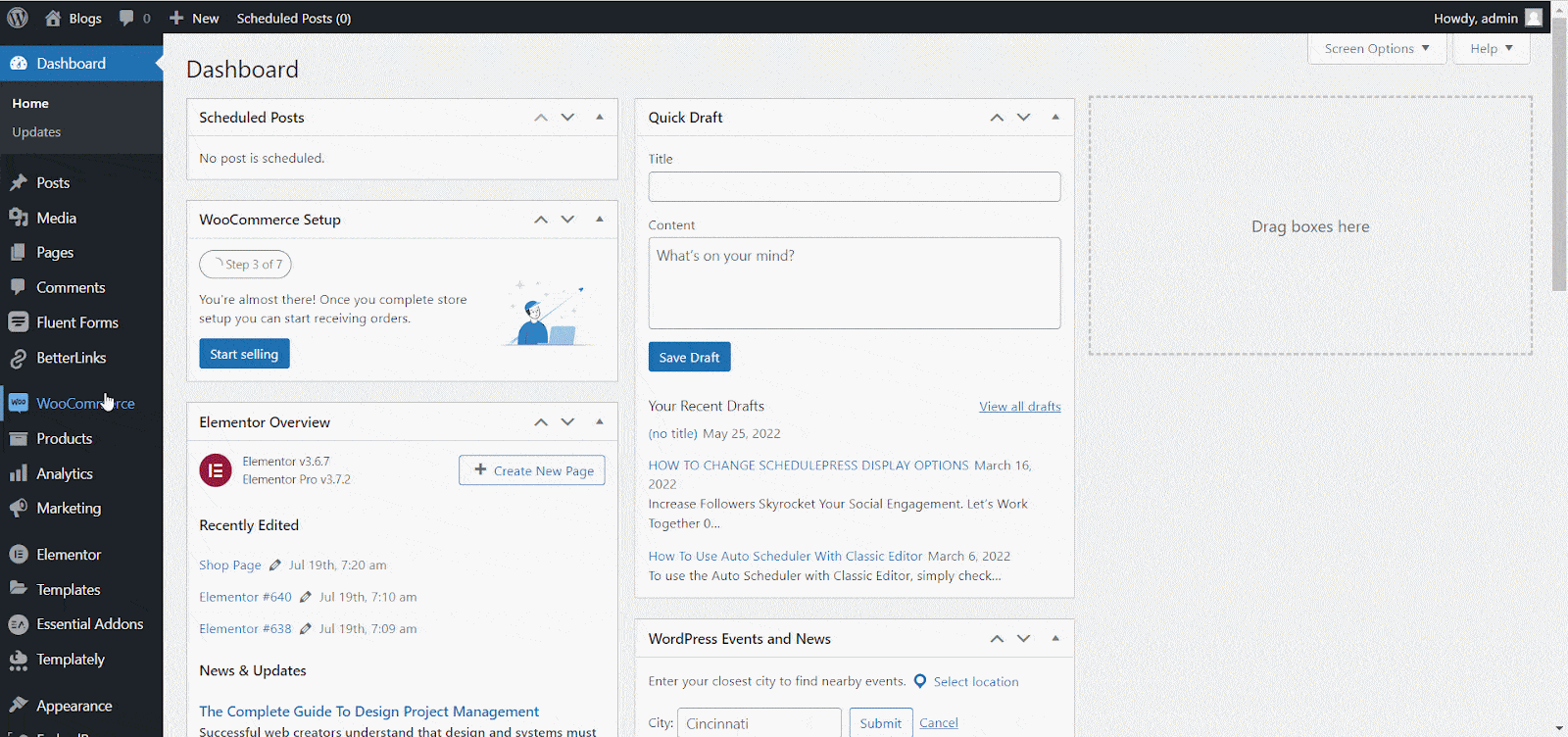The image size is (1568, 737).
Task: Open the Screen Options dropdown
Action: click(x=1377, y=48)
